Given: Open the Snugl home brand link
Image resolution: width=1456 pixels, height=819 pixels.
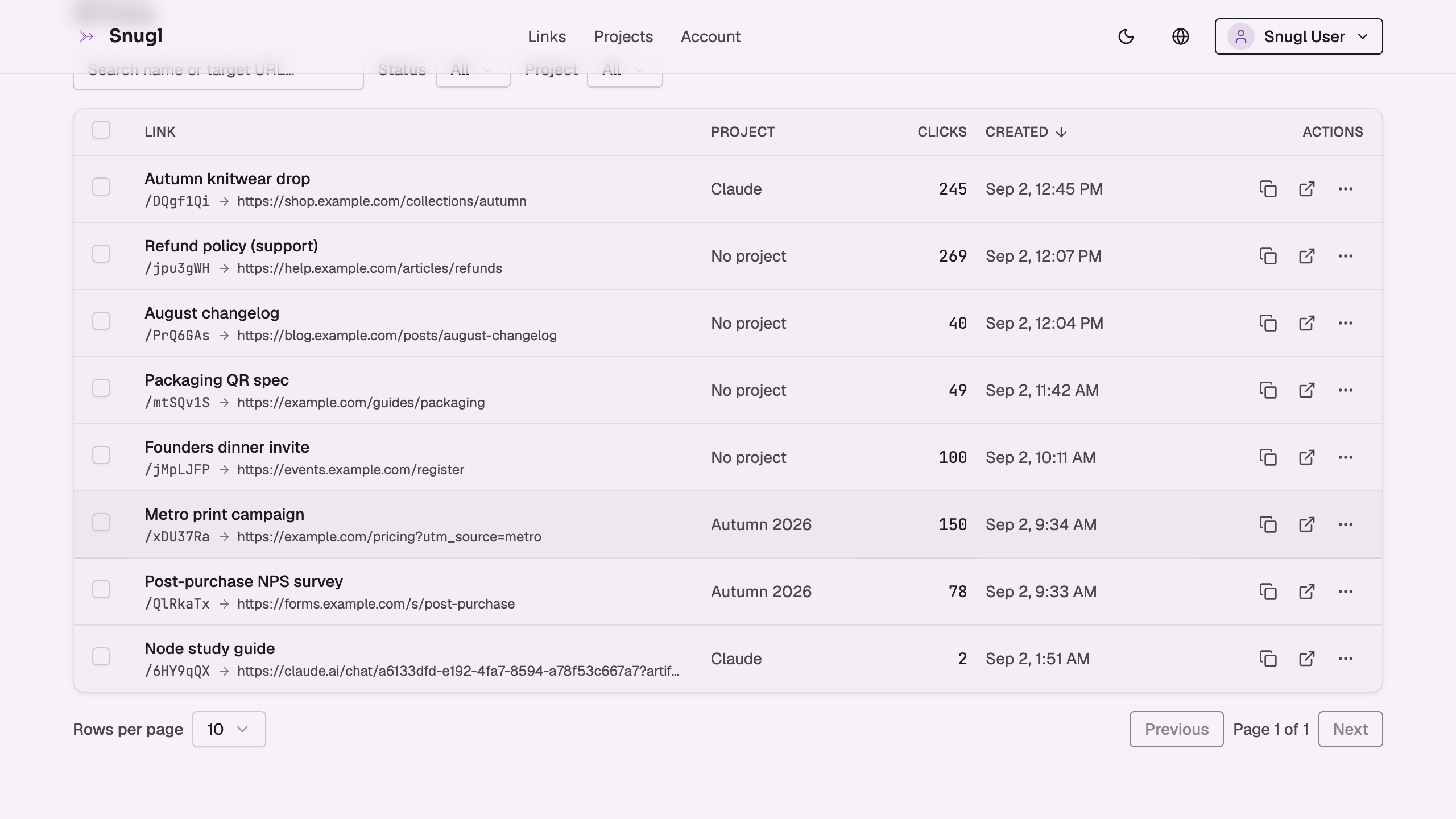Looking at the screenshot, I should 121,36.
